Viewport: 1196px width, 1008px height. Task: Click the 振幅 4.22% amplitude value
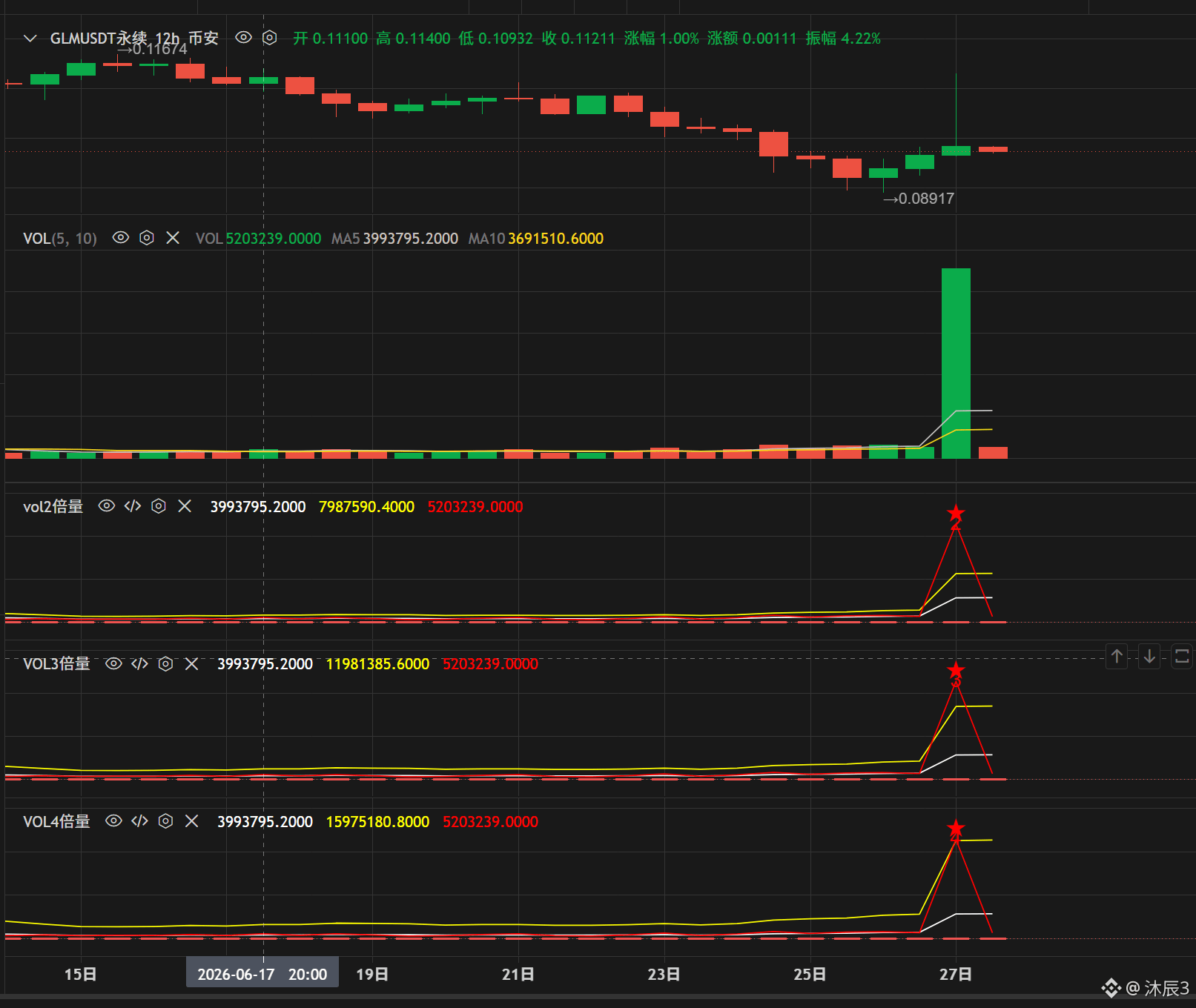(x=844, y=39)
